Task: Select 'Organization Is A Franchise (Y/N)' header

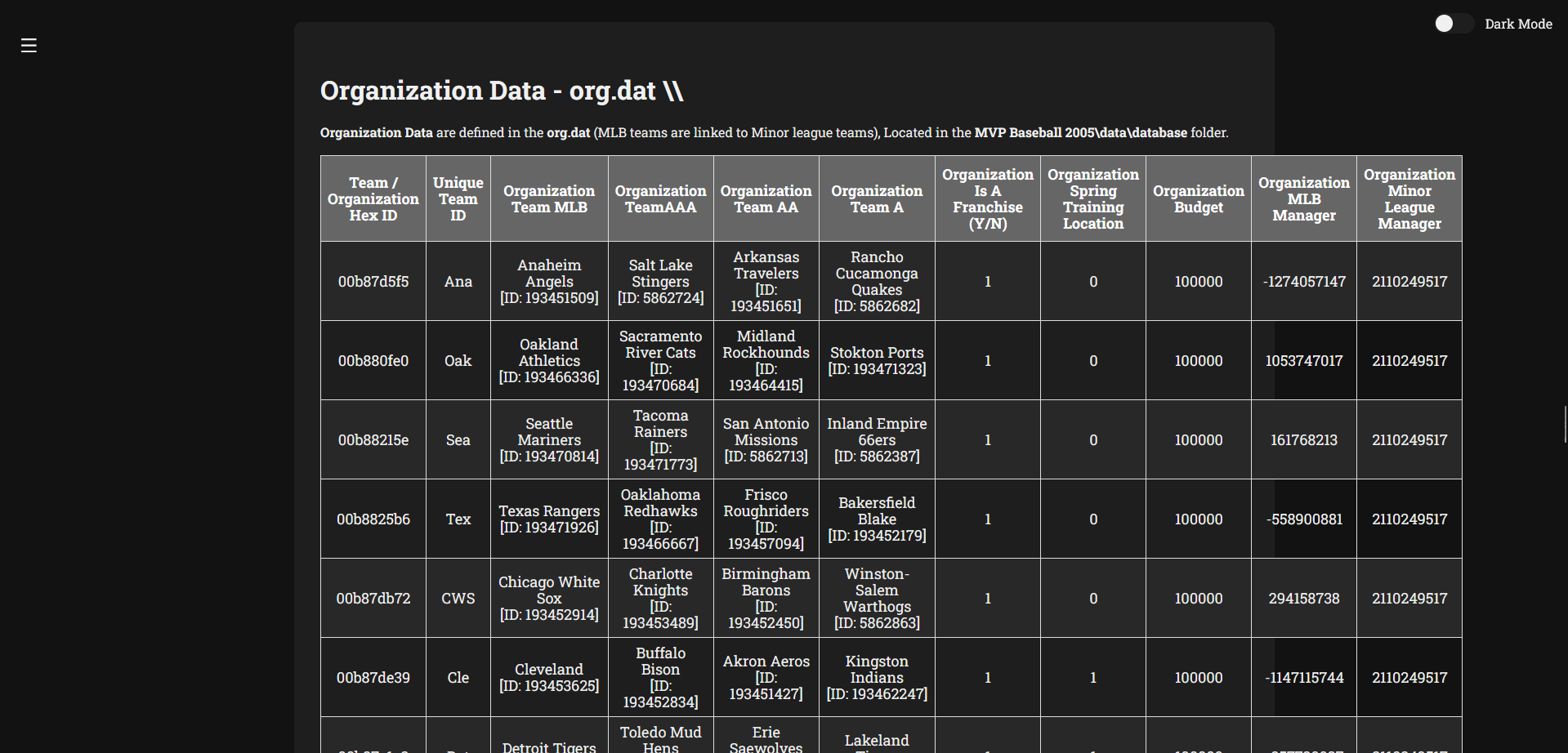Action: tap(988, 199)
